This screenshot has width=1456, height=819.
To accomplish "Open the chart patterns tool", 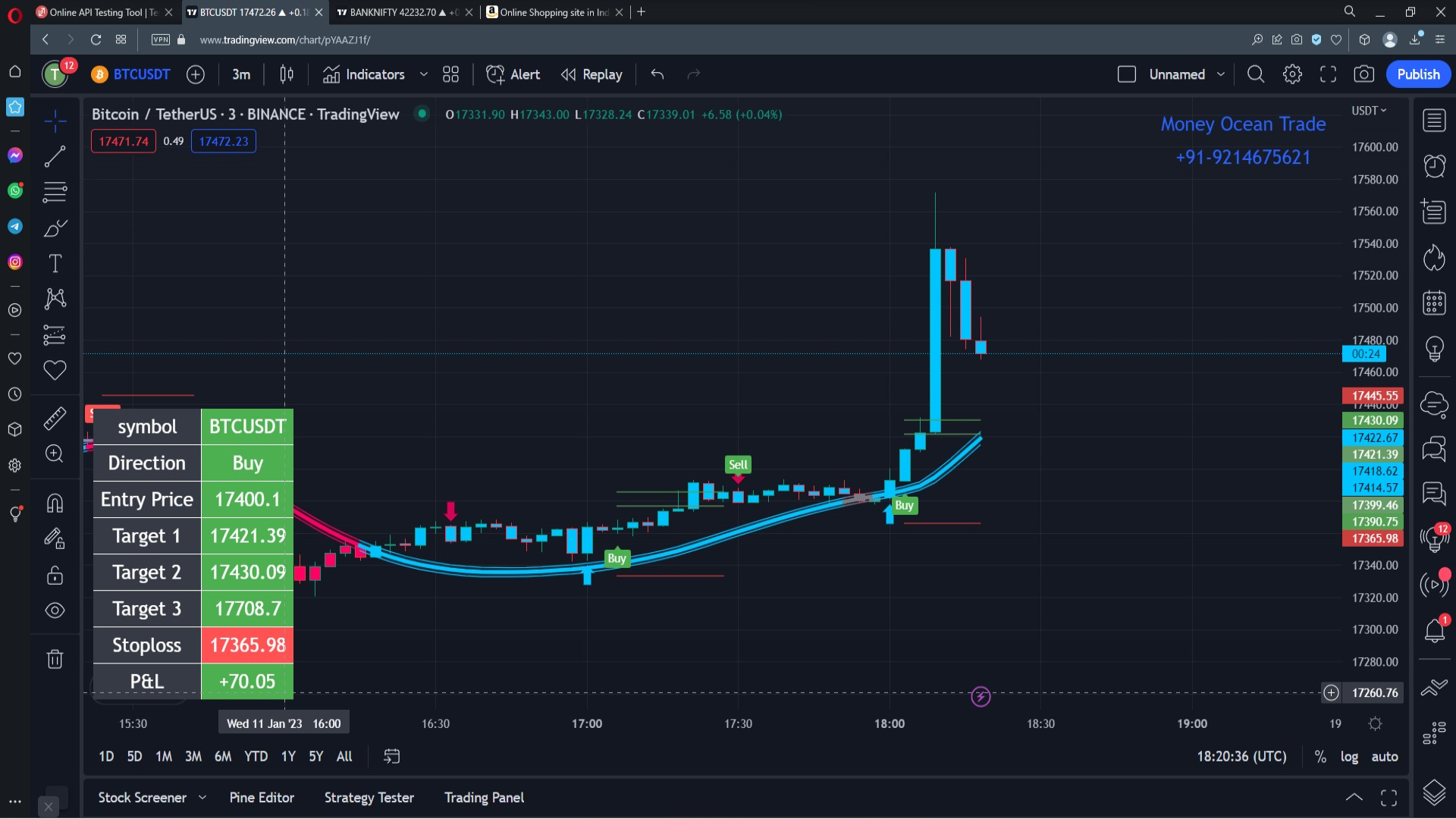I will click(55, 299).
